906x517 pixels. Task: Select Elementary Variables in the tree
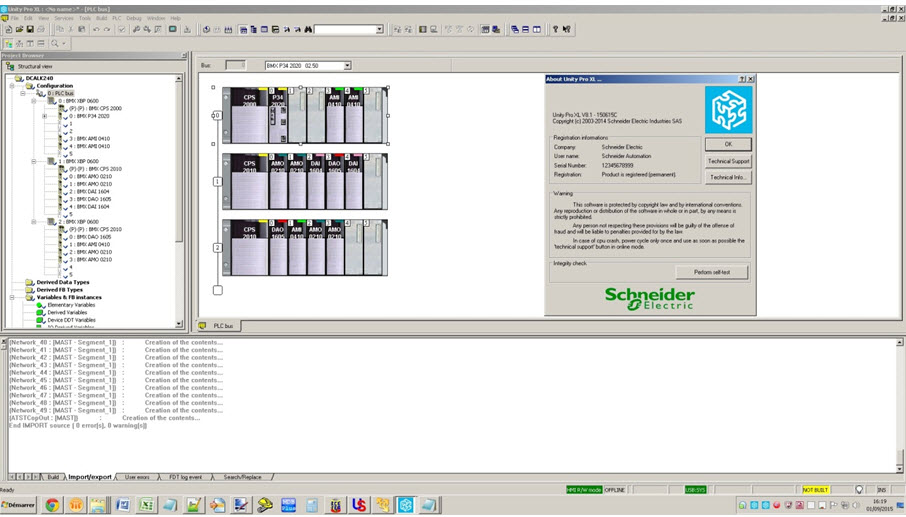(x=71, y=305)
